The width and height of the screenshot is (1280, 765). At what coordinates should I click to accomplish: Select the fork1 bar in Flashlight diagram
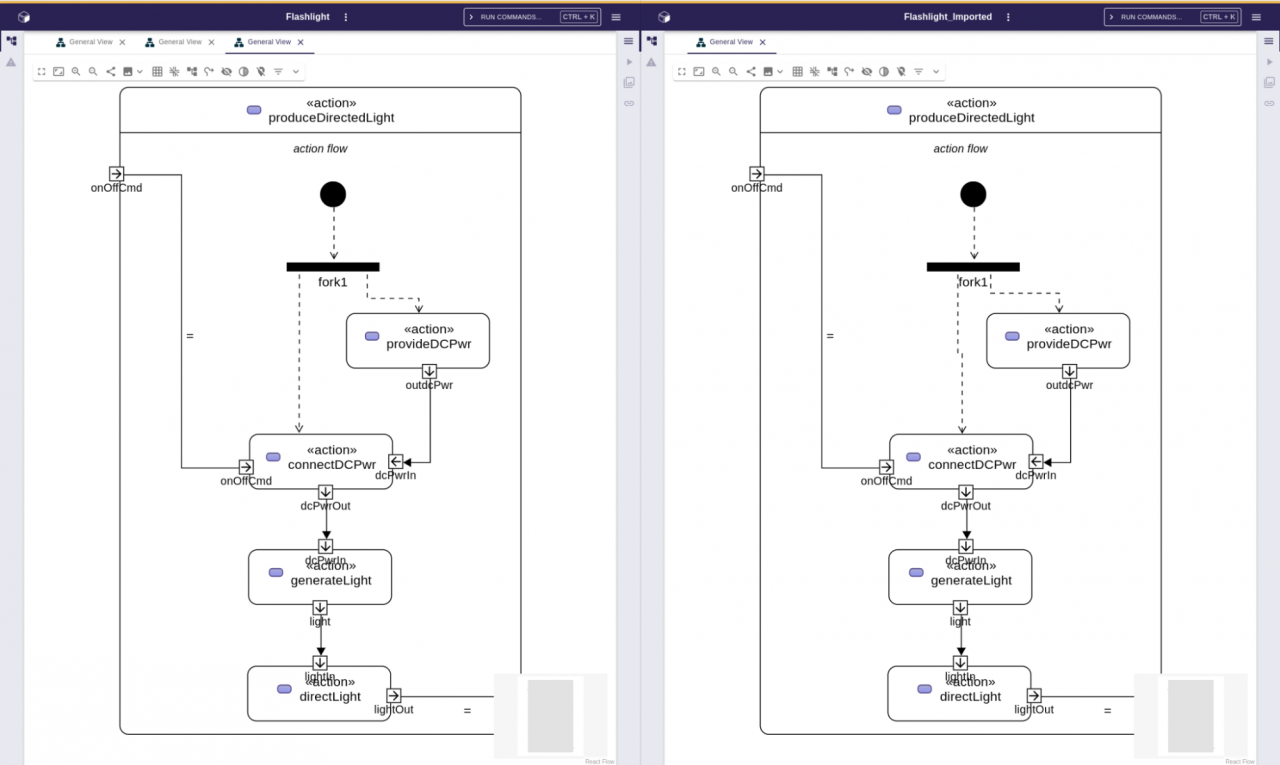333,267
